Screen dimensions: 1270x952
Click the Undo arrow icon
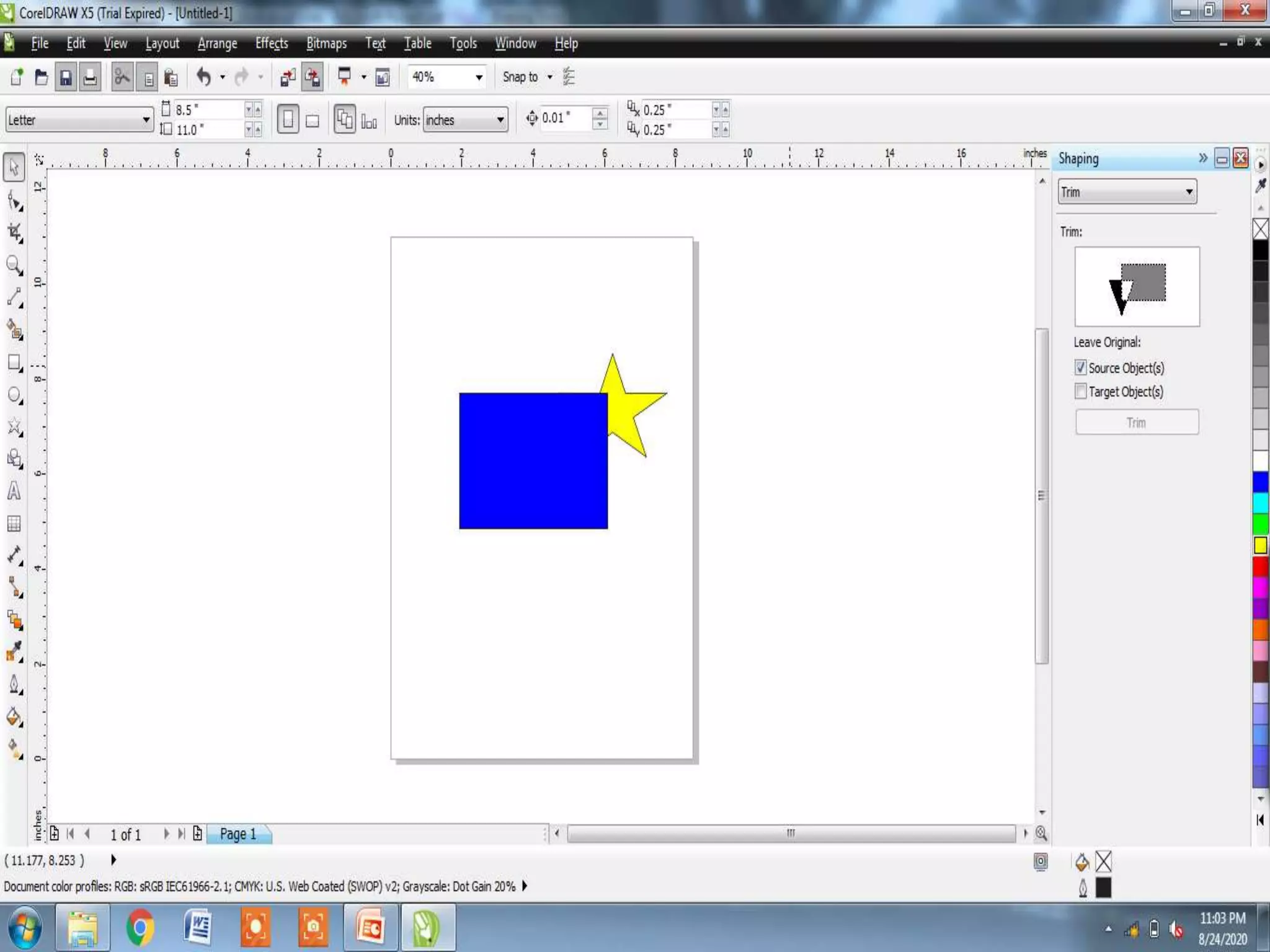203,77
